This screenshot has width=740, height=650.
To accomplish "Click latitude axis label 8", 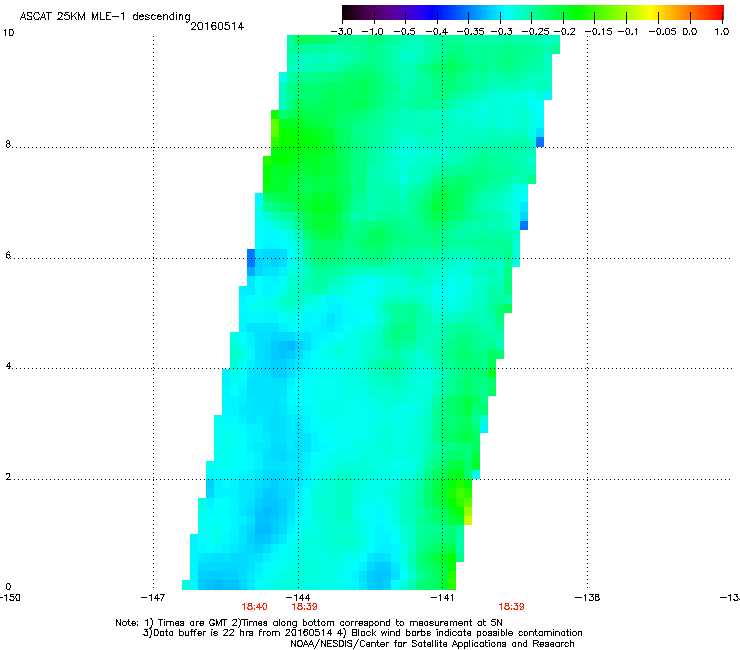I will pyautogui.click(x=8, y=144).
